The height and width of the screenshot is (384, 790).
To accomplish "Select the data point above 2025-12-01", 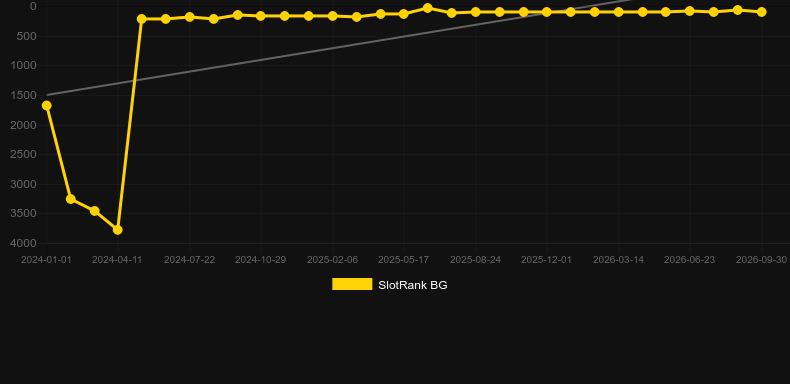I will (547, 12).
